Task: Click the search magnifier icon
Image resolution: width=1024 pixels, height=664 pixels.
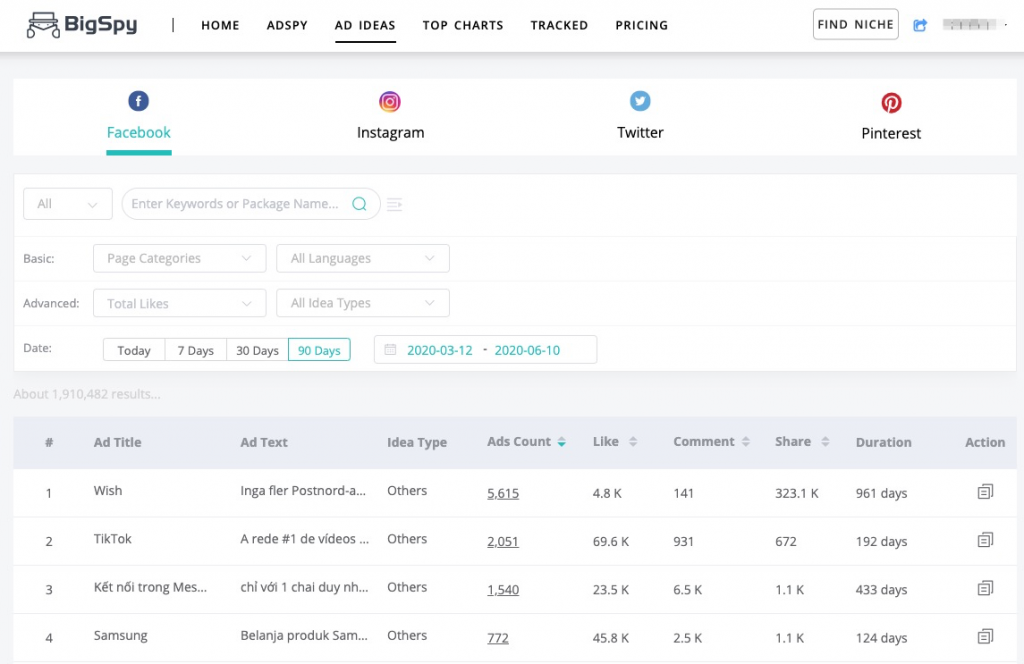Action: point(359,204)
